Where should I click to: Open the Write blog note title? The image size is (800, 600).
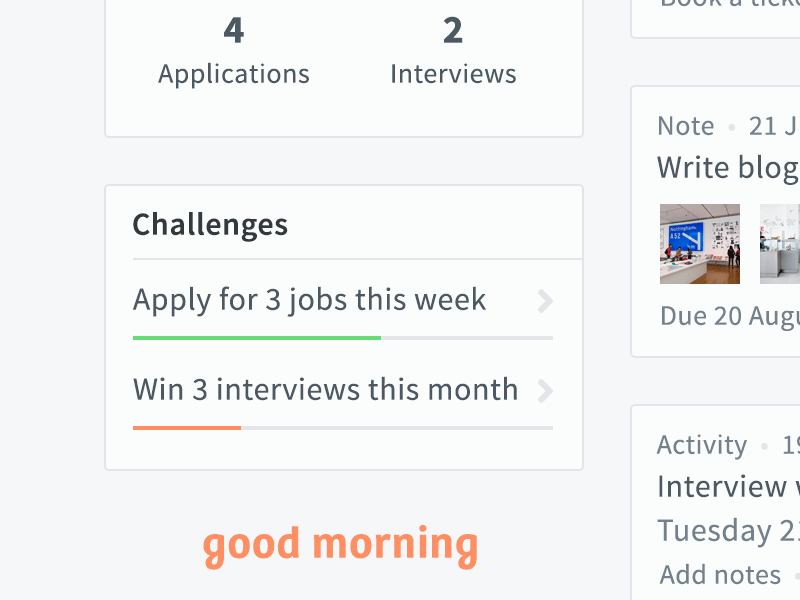(728, 168)
